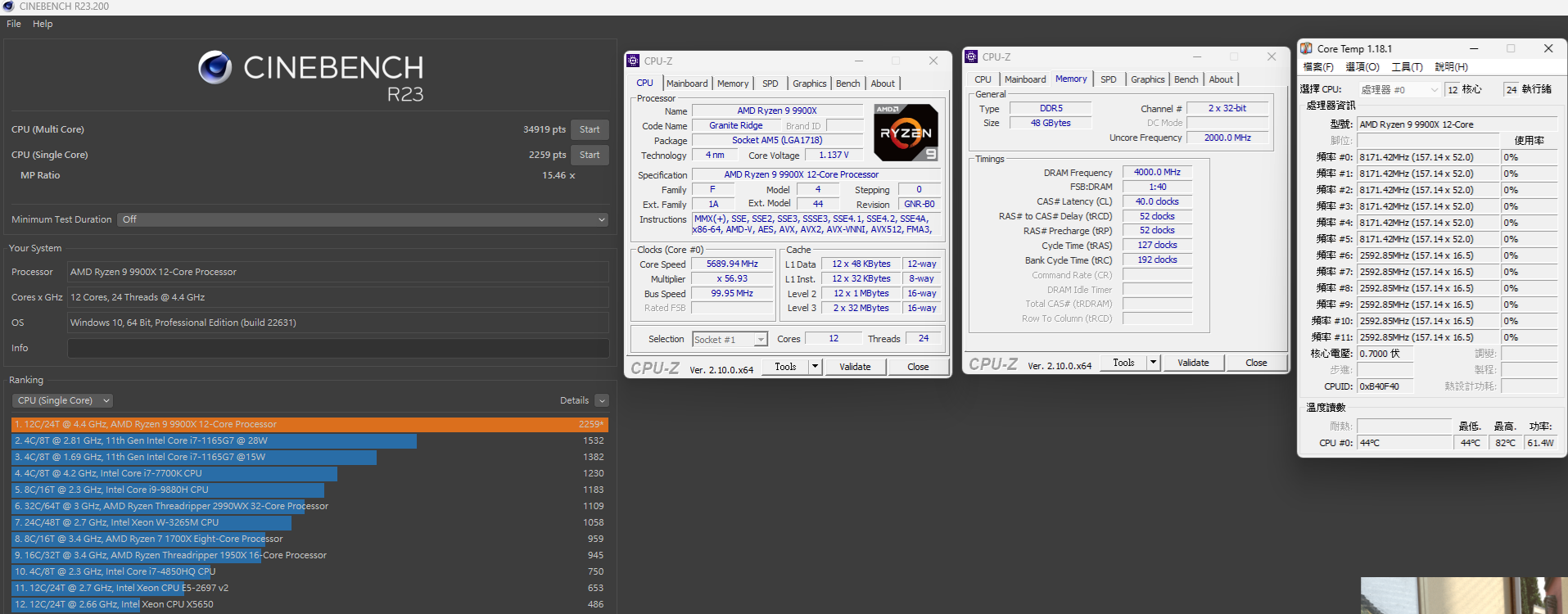Expand the ranking Details arrow
This screenshot has width=1568, height=614.
(x=602, y=400)
